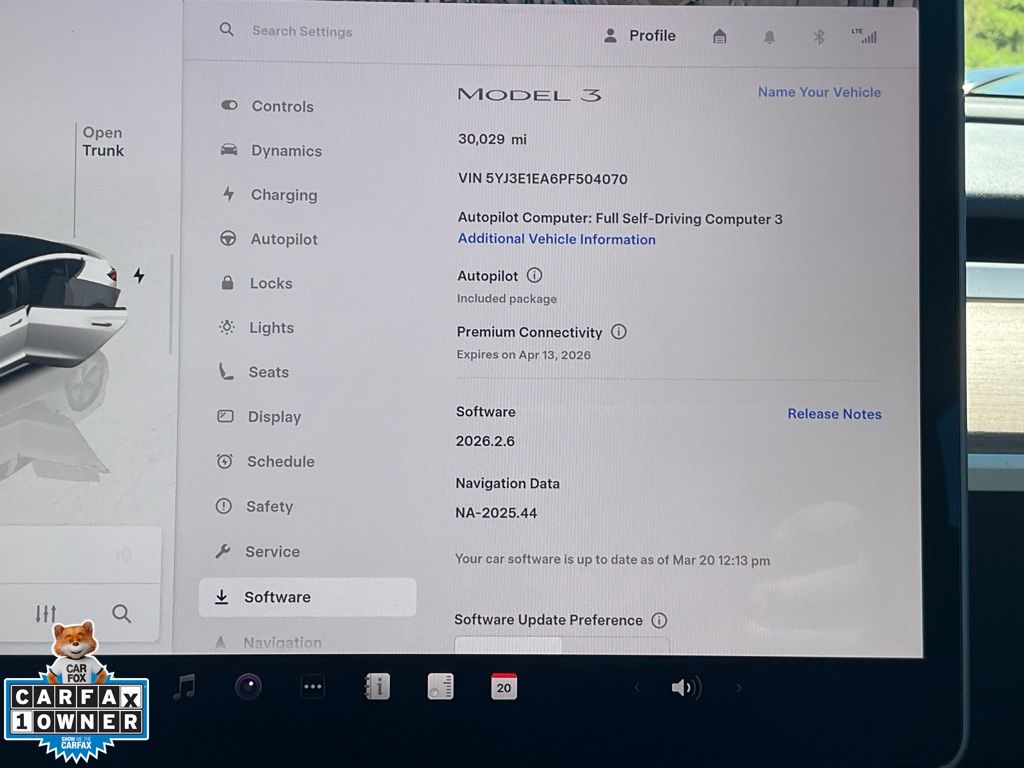Image resolution: width=1024 pixels, height=768 pixels.
Task: Click the volume speaker icon
Action: tap(685, 688)
